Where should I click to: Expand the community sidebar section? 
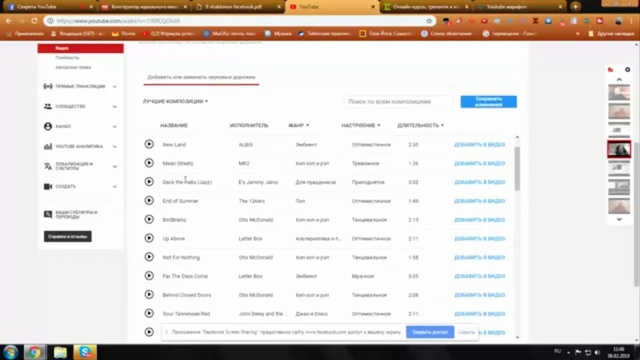[x=115, y=107]
